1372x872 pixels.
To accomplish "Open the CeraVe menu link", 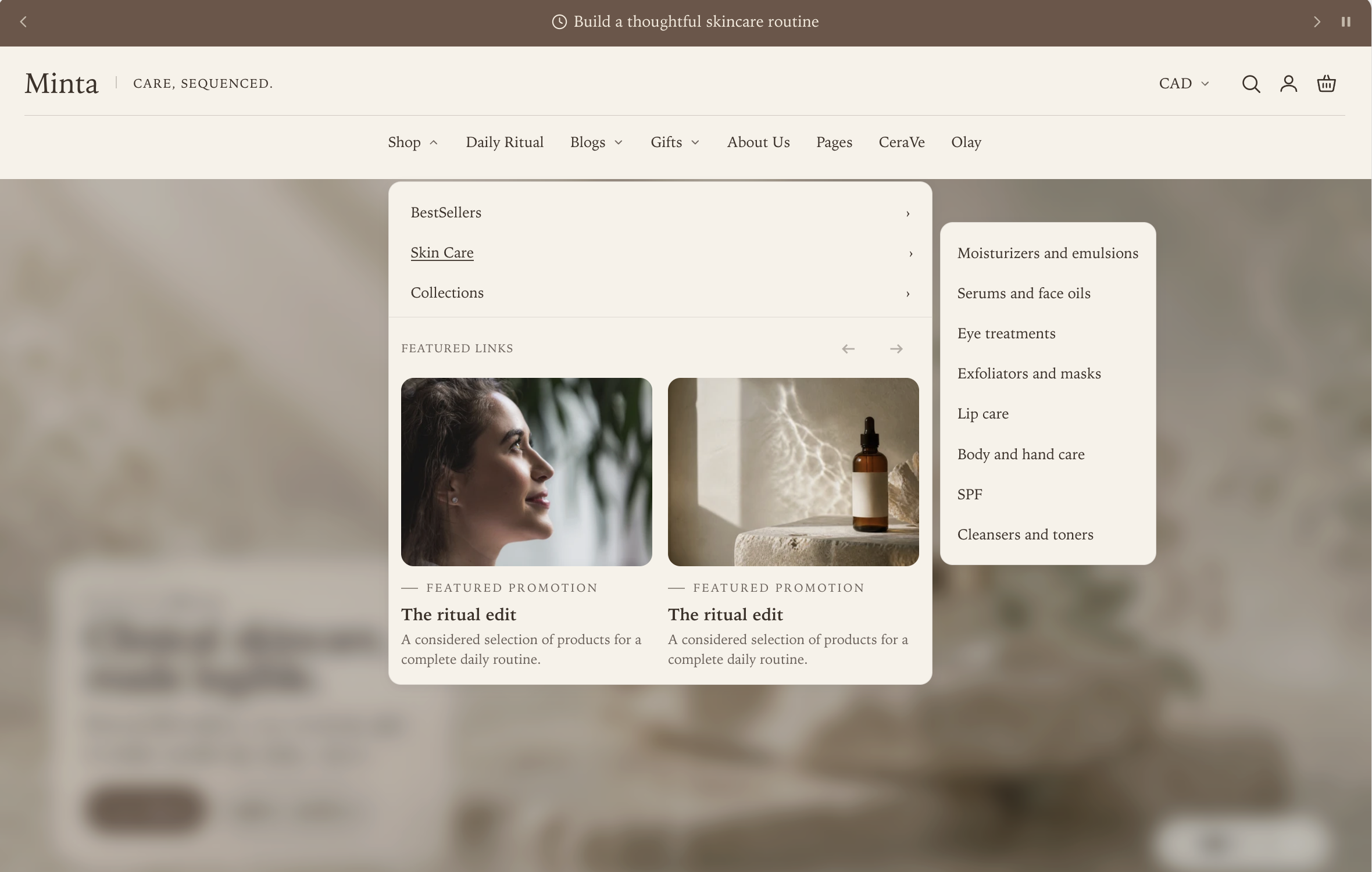I will 902,142.
